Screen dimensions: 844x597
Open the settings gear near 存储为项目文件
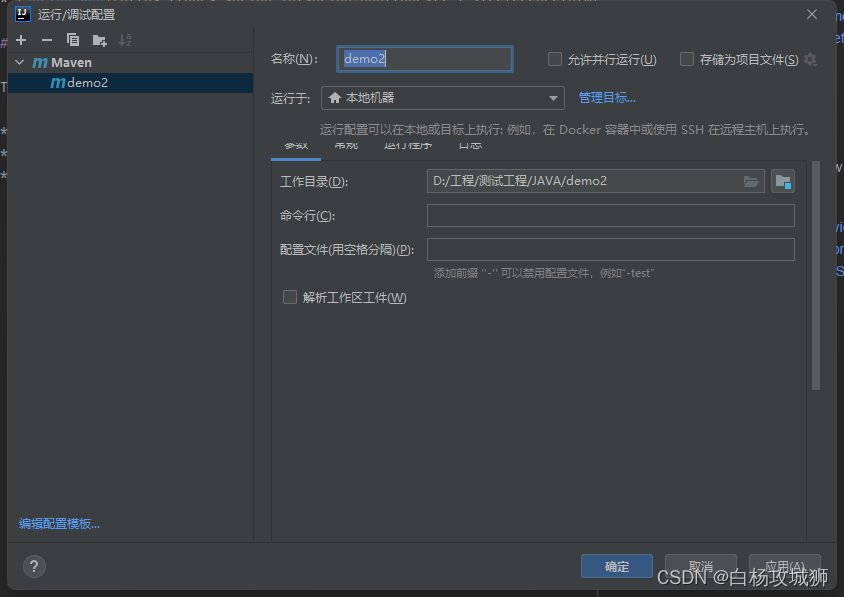pyautogui.click(x=810, y=59)
